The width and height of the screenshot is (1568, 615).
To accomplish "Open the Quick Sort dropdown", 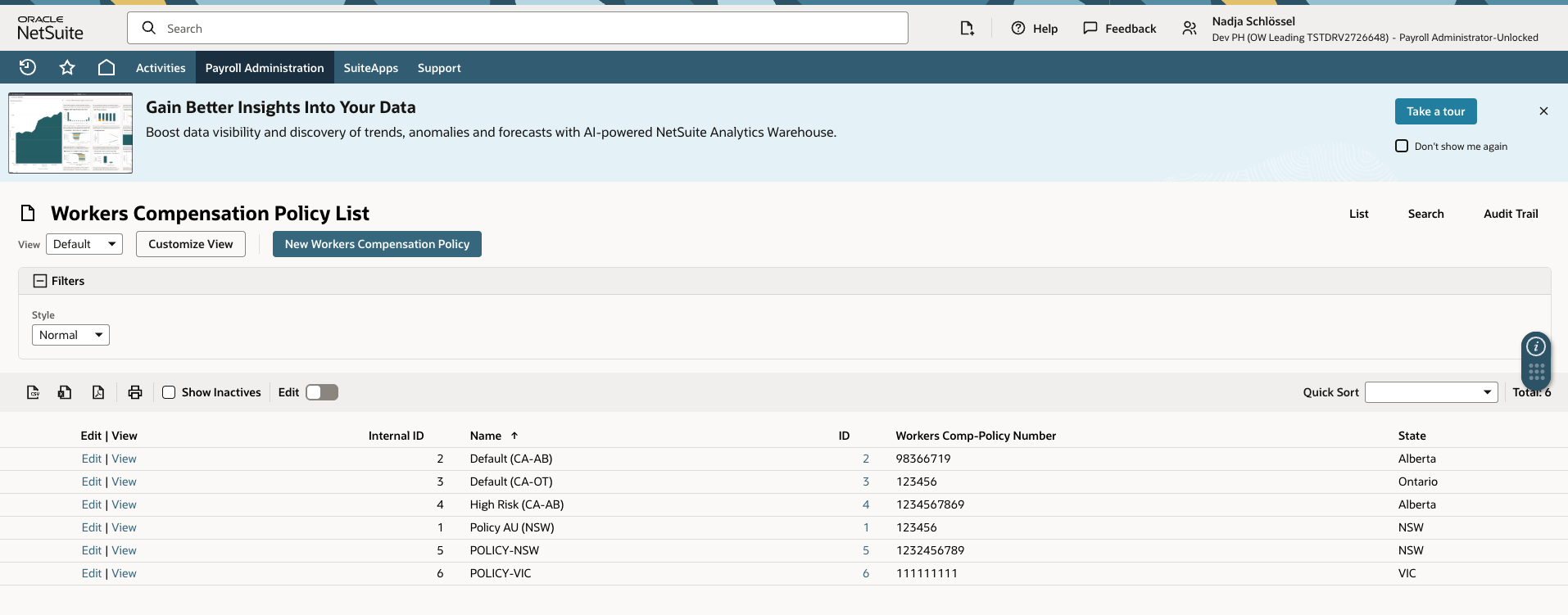I will point(1431,392).
